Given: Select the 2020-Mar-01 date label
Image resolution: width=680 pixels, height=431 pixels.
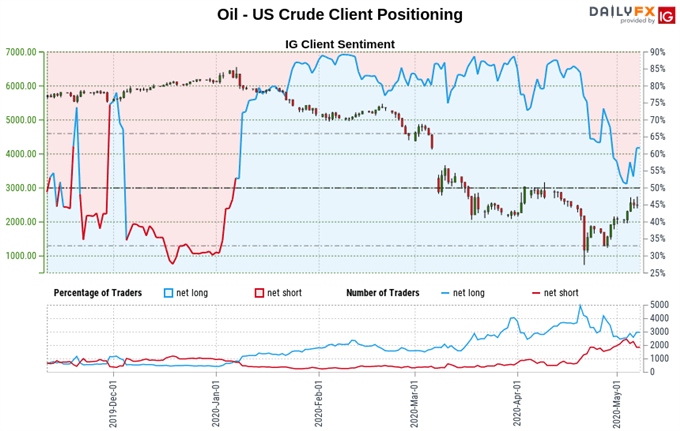Looking at the screenshot, I should point(415,405).
